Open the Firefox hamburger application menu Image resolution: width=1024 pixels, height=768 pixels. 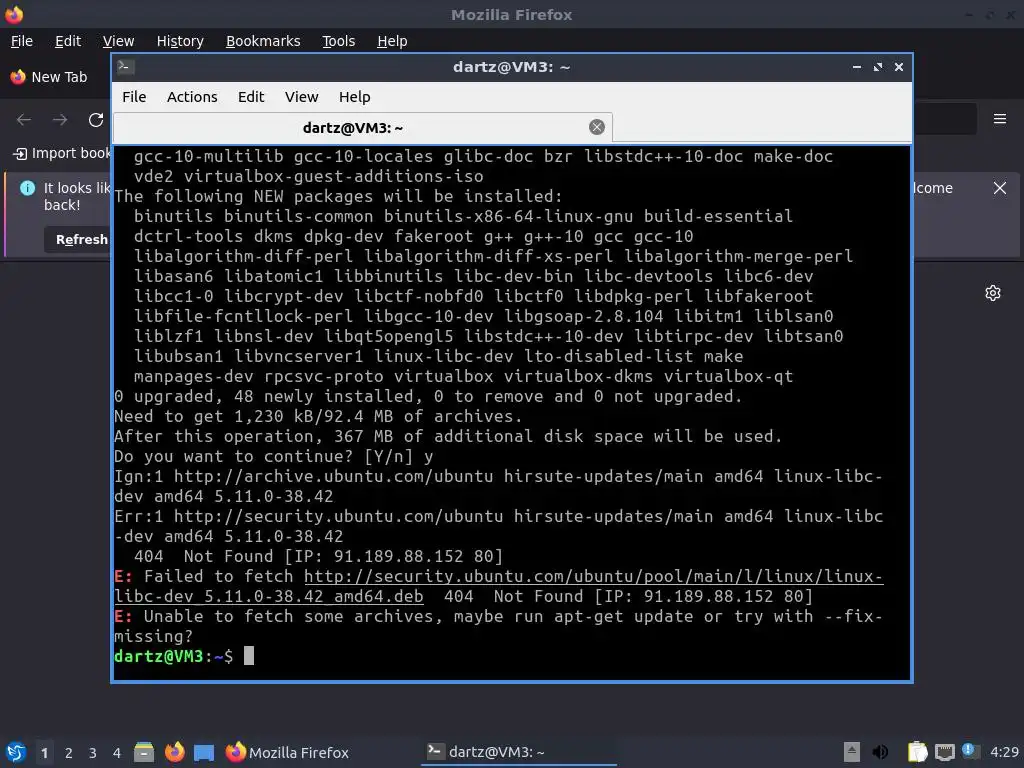pos(999,119)
